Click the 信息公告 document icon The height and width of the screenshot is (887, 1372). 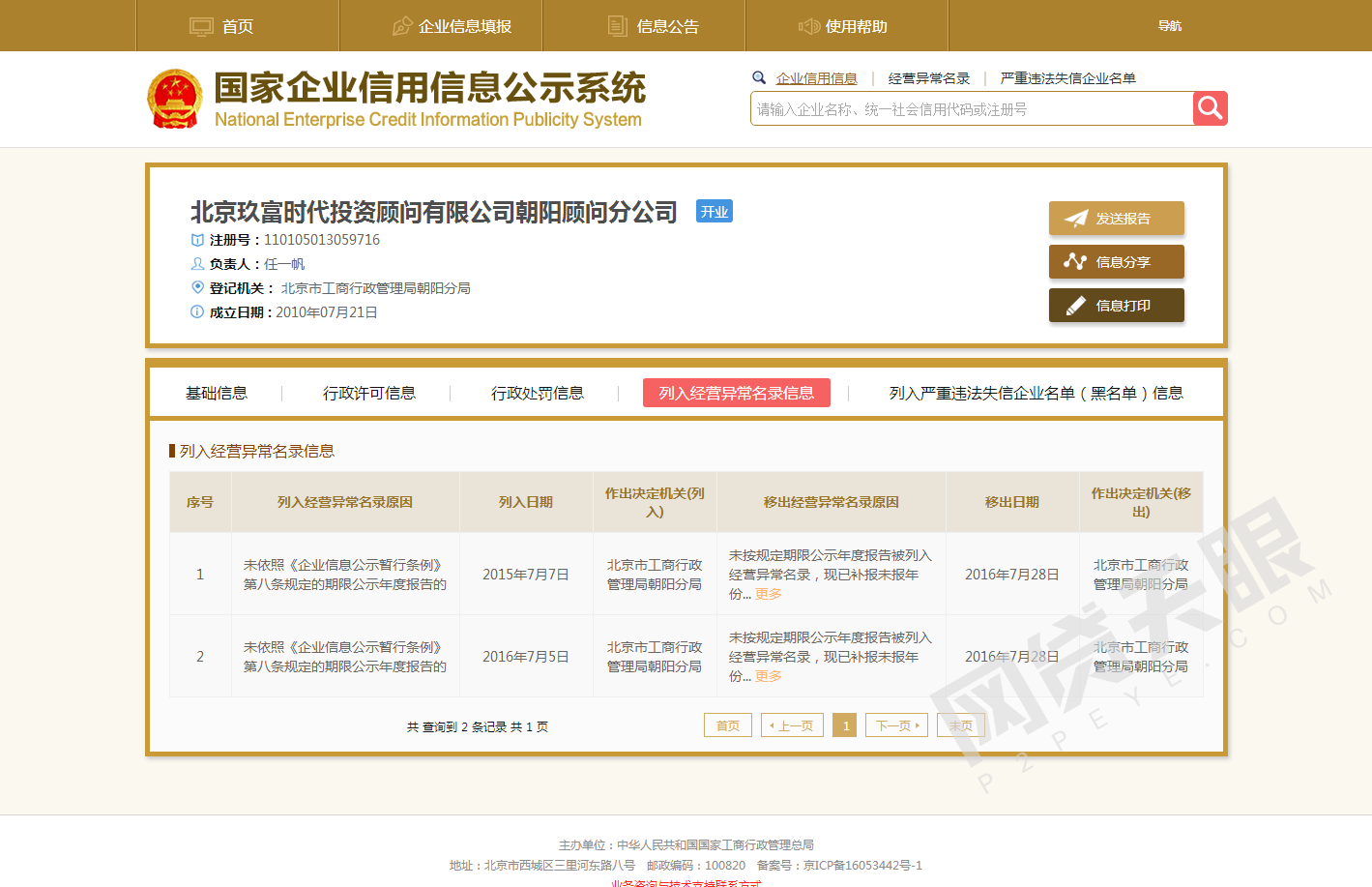coord(617,26)
